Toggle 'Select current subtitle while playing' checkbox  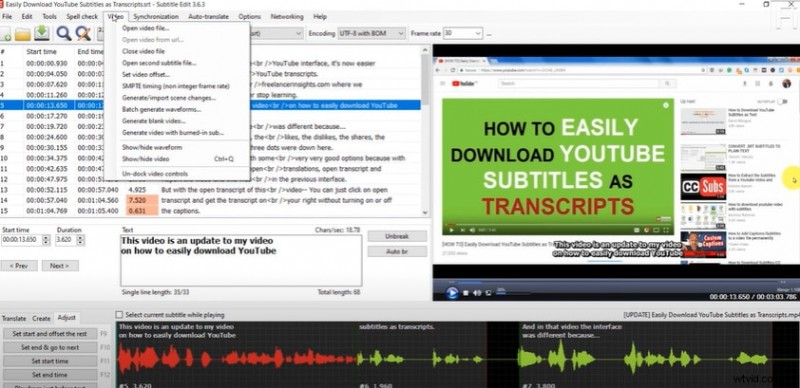(x=119, y=315)
